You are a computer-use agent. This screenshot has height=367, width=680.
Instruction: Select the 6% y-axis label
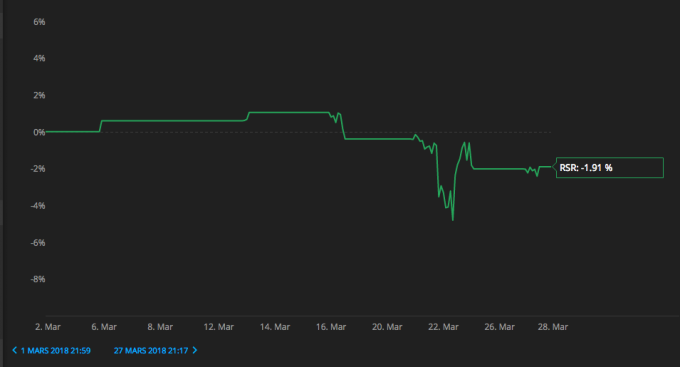click(x=39, y=22)
